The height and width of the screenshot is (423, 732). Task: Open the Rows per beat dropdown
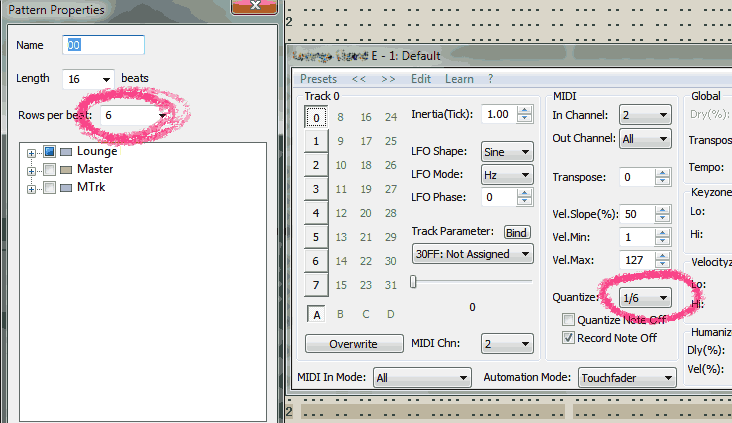(161, 115)
